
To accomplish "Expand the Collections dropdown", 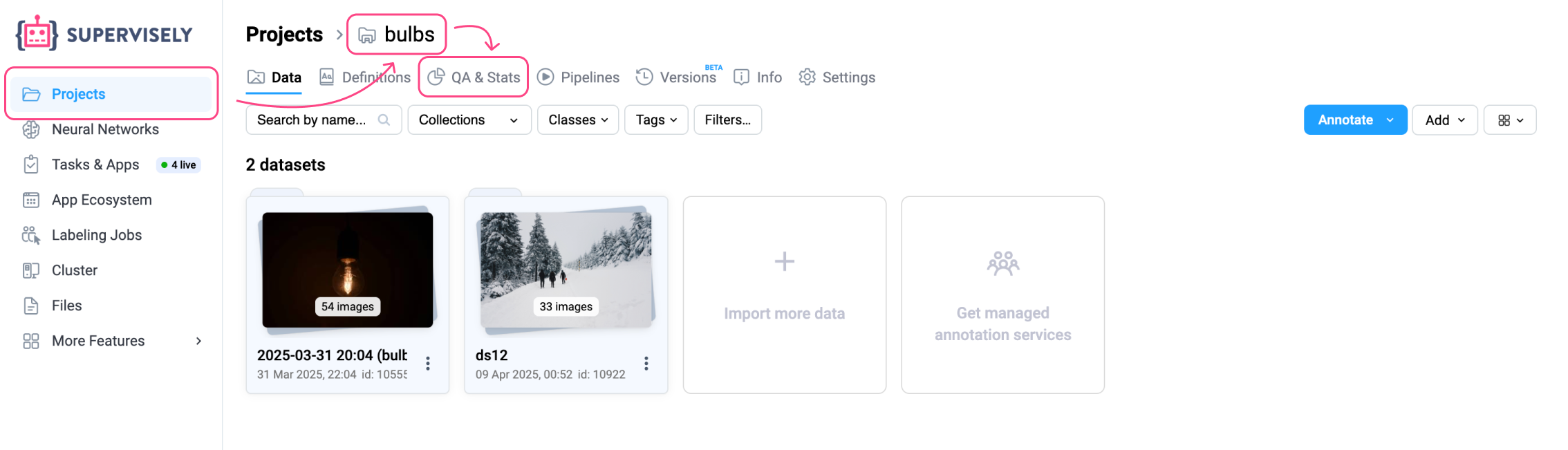I will click(x=469, y=120).
